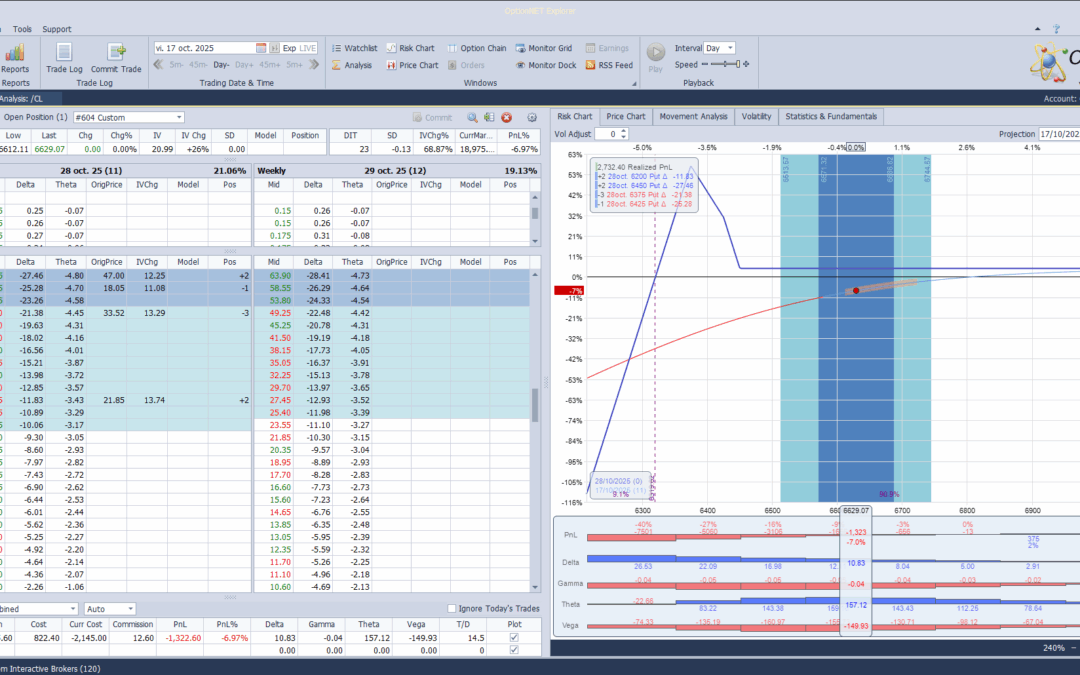Open the Reports icon in the ribbon
1080x675 pixels.
pos(14,58)
